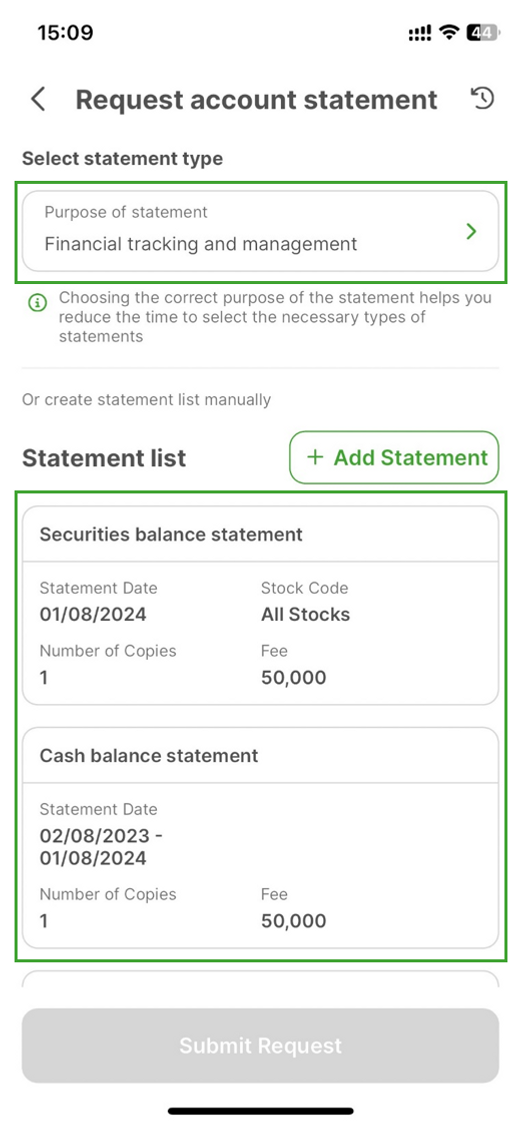Select the 02/08/2023 - 01/08/2024 date range
The width and height of the screenshot is (520, 1125).
(103, 847)
